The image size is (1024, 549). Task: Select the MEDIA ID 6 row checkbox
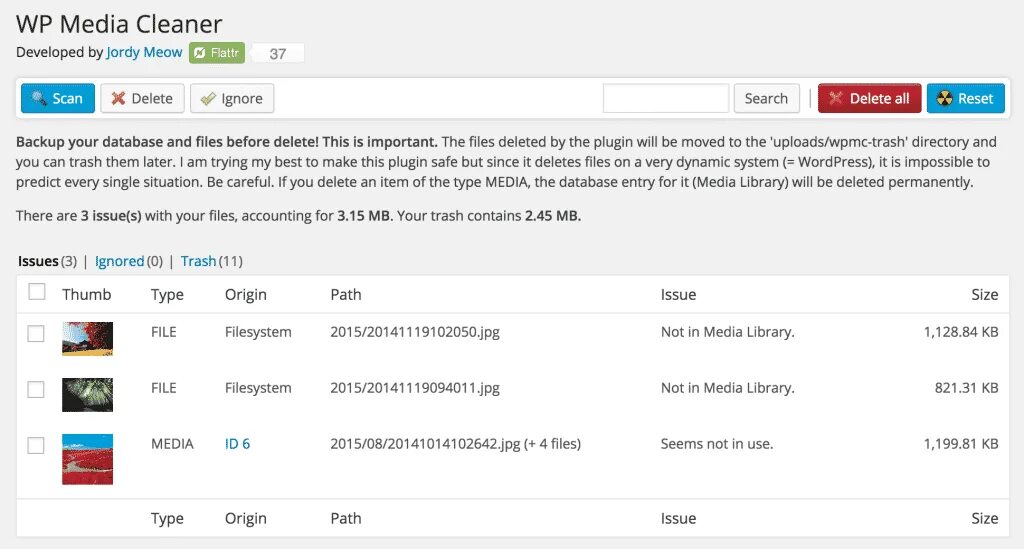point(36,445)
